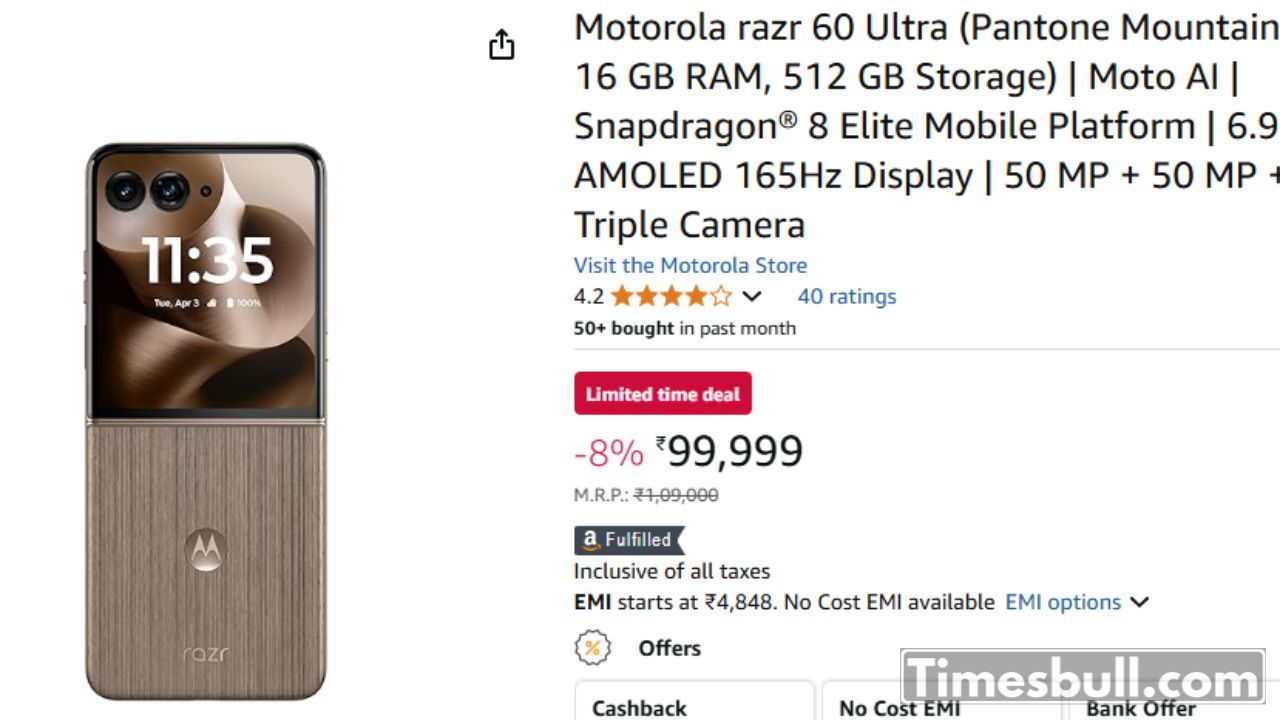This screenshot has width=1280, height=720.
Task: Open the 40 ratings link
Action: pos(846,296)
